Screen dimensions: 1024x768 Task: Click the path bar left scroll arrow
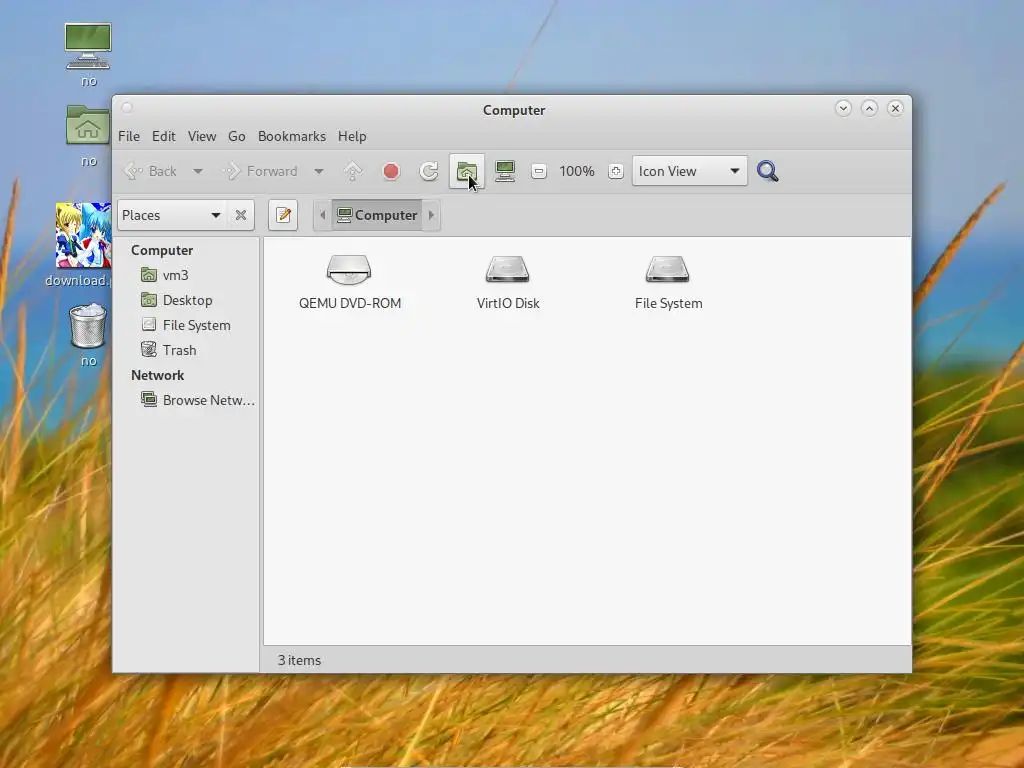pyautogui.click(x=322, y=215)
